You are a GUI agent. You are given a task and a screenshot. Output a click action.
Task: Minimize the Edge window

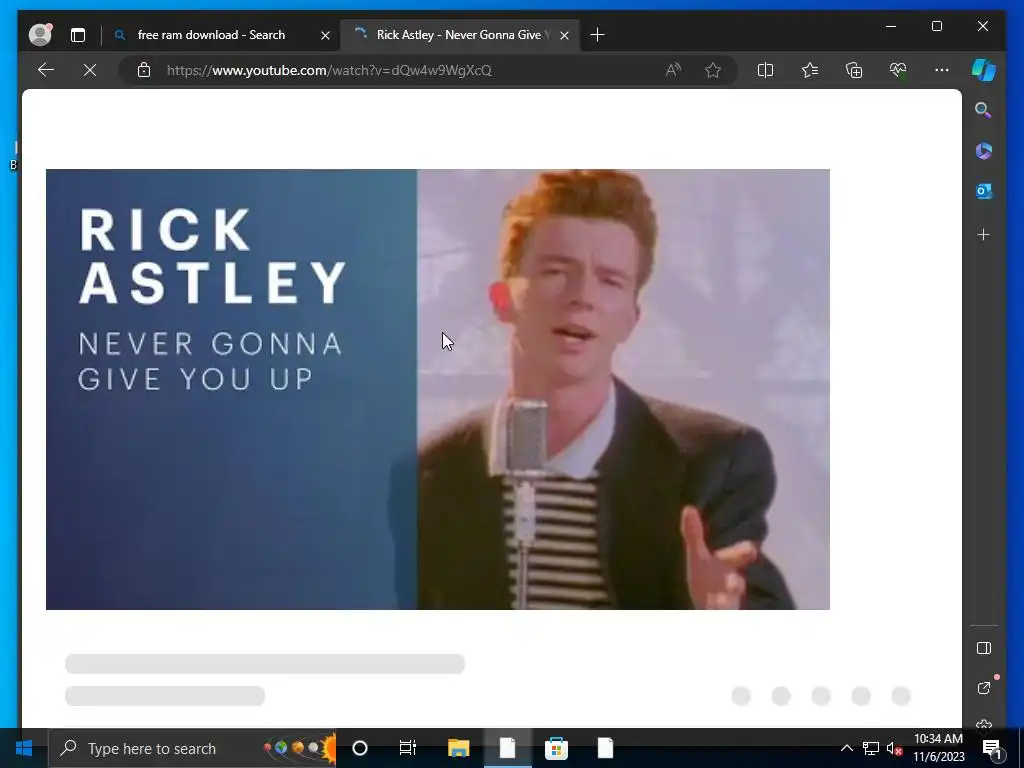click(891, 26)
